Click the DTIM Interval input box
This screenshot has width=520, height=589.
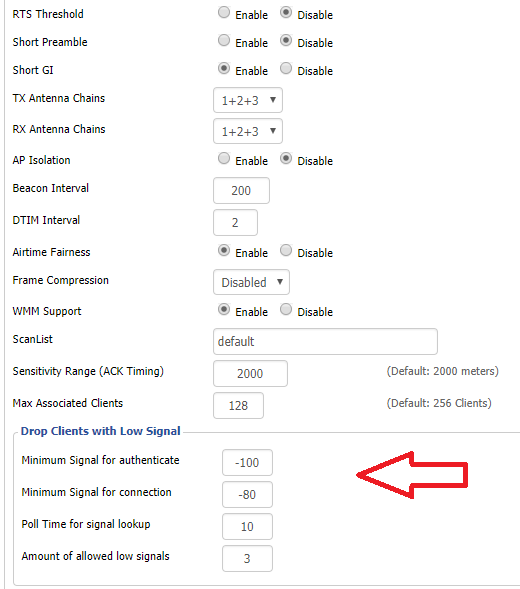(x=235, y=222)
